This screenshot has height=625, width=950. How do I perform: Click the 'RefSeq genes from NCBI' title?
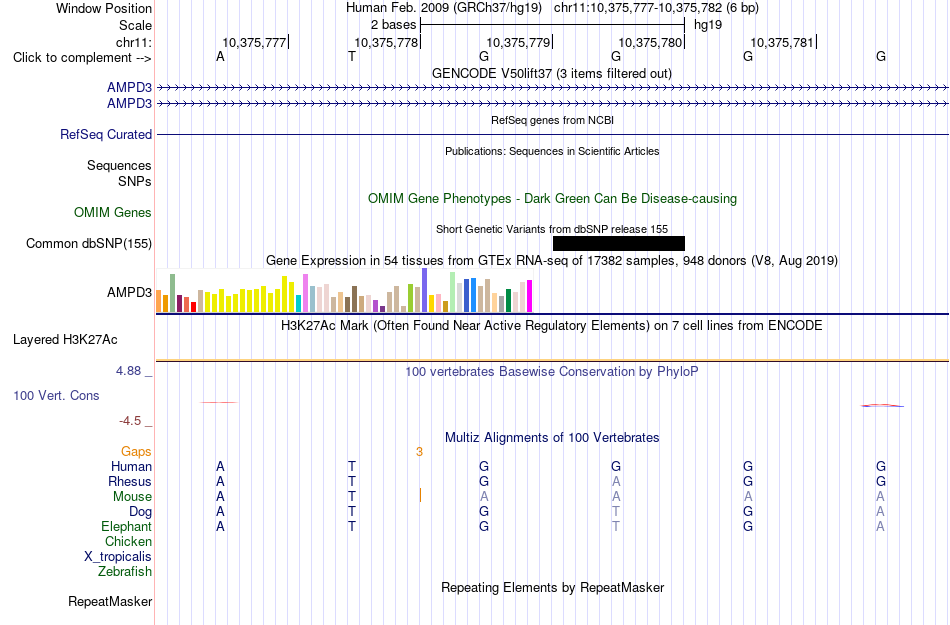click(552, 120)
